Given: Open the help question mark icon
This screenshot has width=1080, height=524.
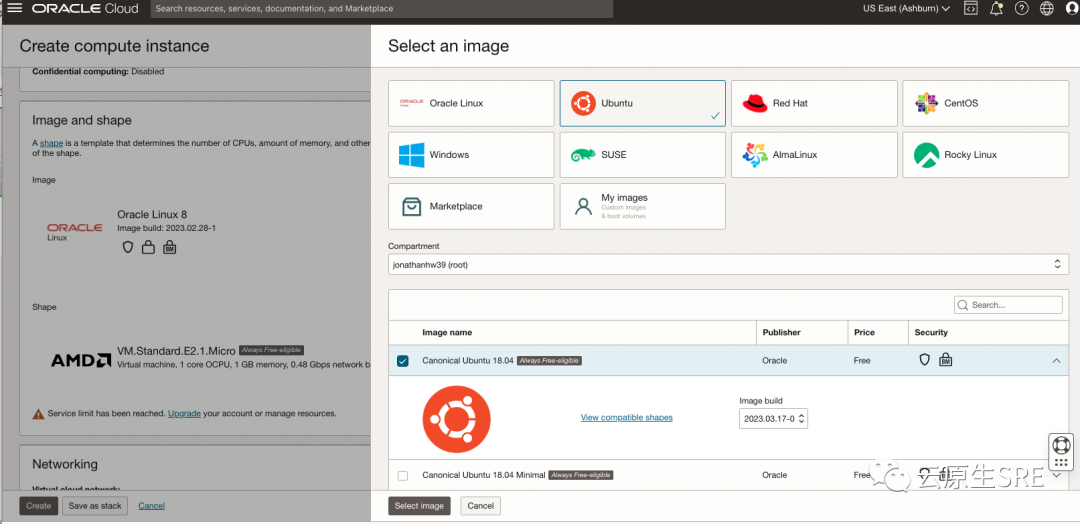Looking at the screenshot, I should 1021,8.
